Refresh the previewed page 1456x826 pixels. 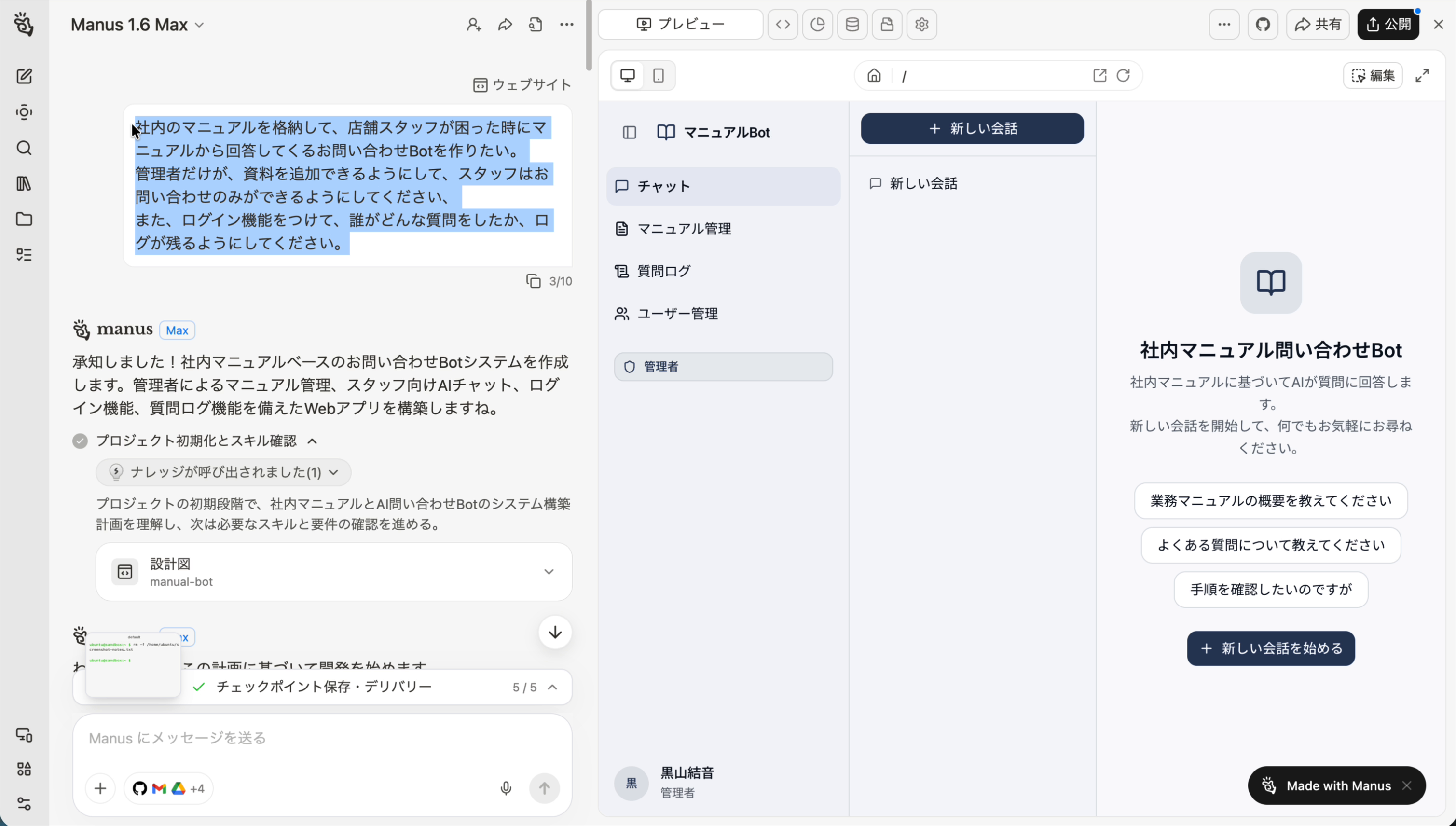pyautogui.click(x=1123, y=75)
